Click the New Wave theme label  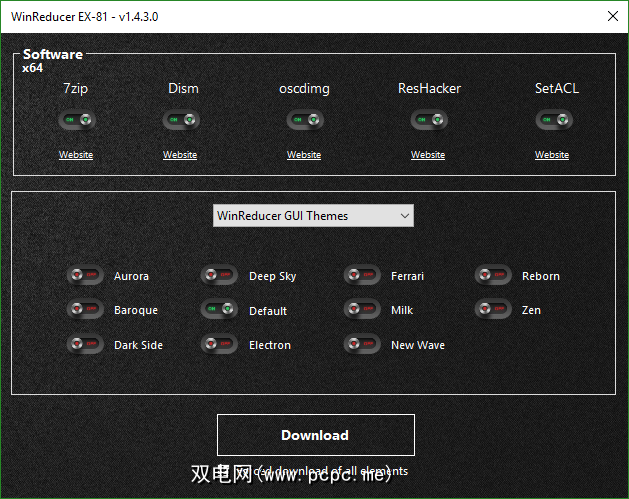418,345
